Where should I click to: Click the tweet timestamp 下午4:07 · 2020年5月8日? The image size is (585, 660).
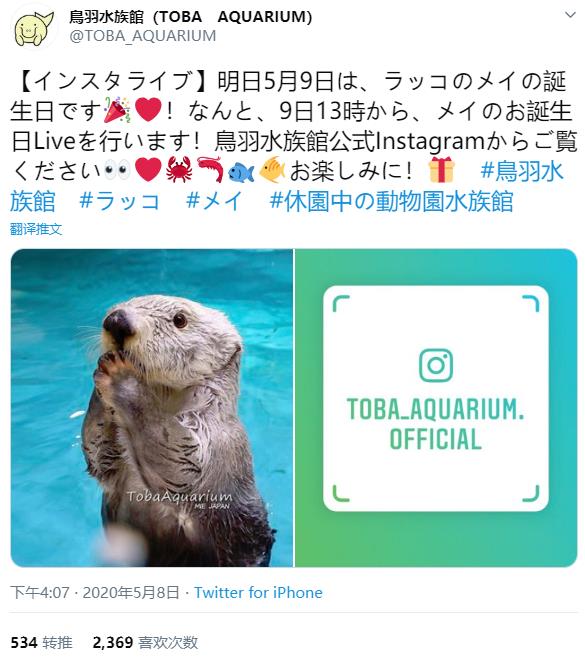click(95, 592)
